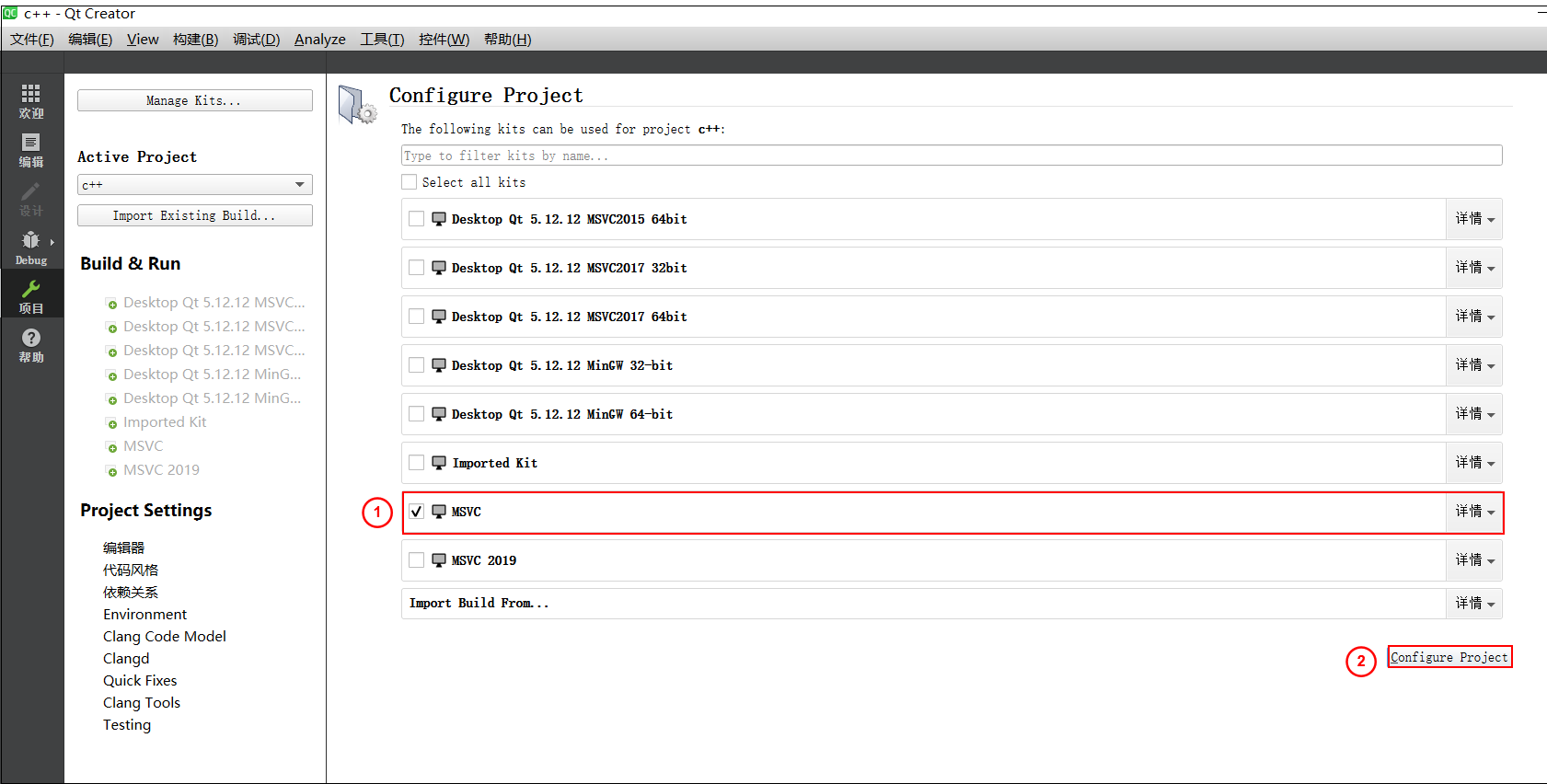Expand 详情 for MSVC2015 64bit kit

[1474, 219]
